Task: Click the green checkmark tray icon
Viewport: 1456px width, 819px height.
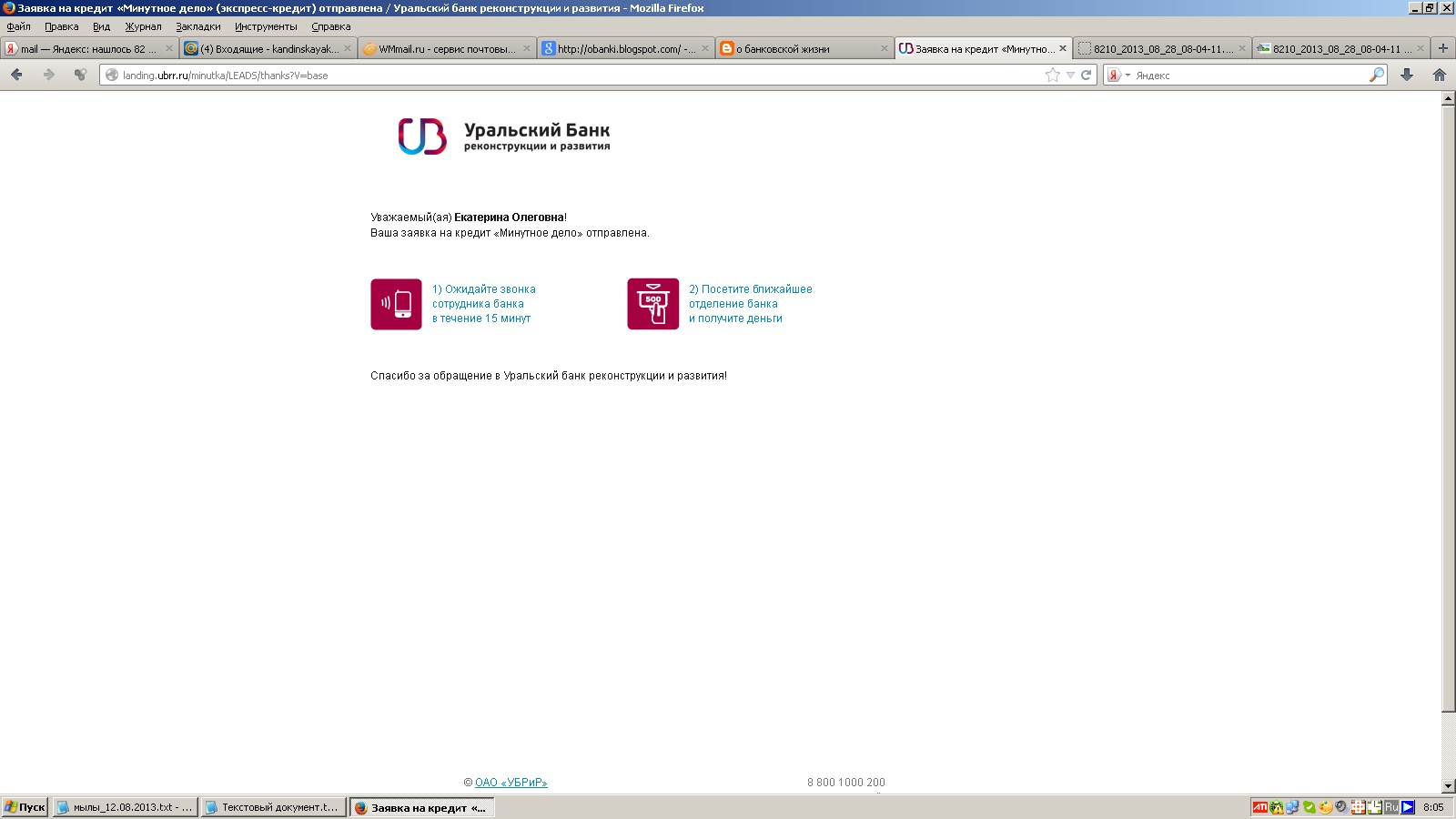Action: 1309,807
